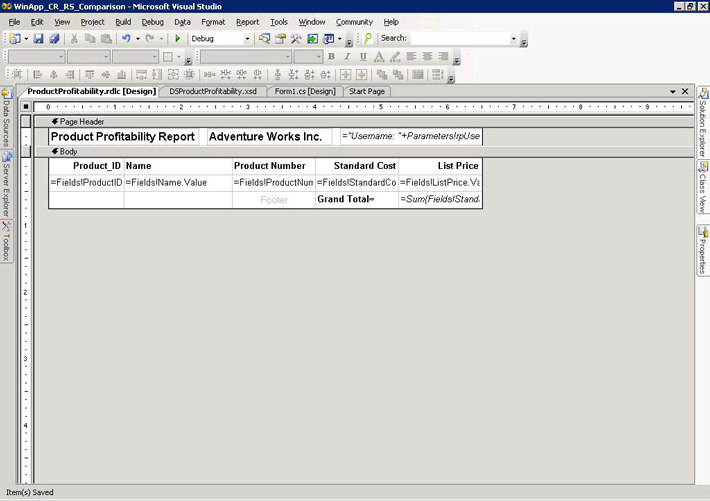This screenshot has height=501, width=710.
Task: Click the Make Vertical Spacing Equal icon
Action: [278, 74]
